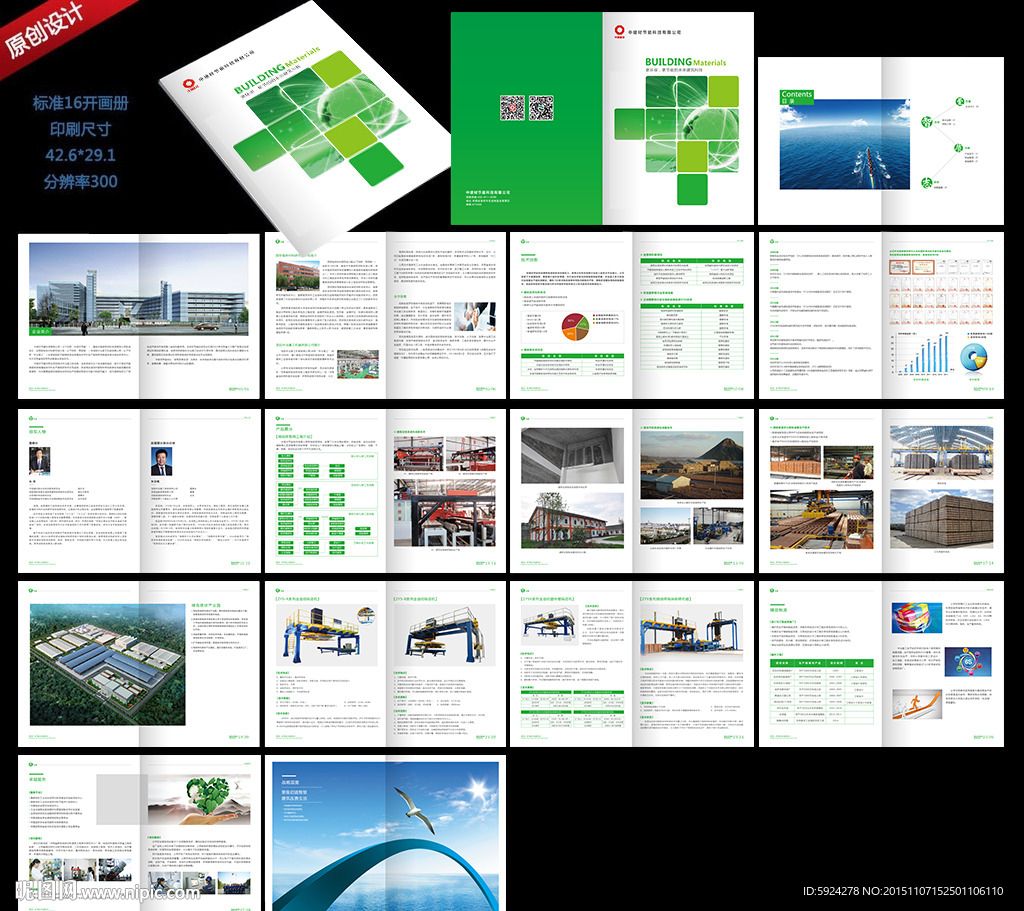The image size is (1024, 911).
Task: Select the left leader portrait photo
Action: 40,460
